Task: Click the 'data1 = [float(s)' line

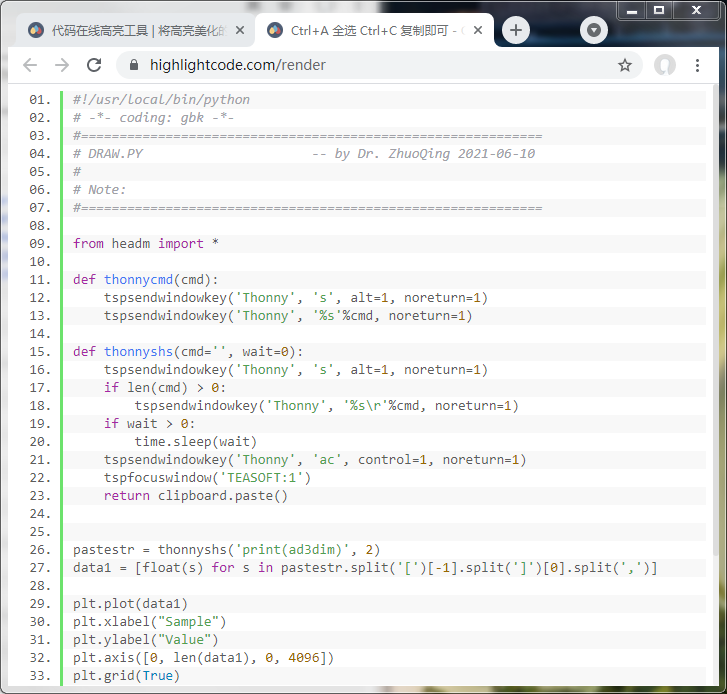Action: (365, 568)
